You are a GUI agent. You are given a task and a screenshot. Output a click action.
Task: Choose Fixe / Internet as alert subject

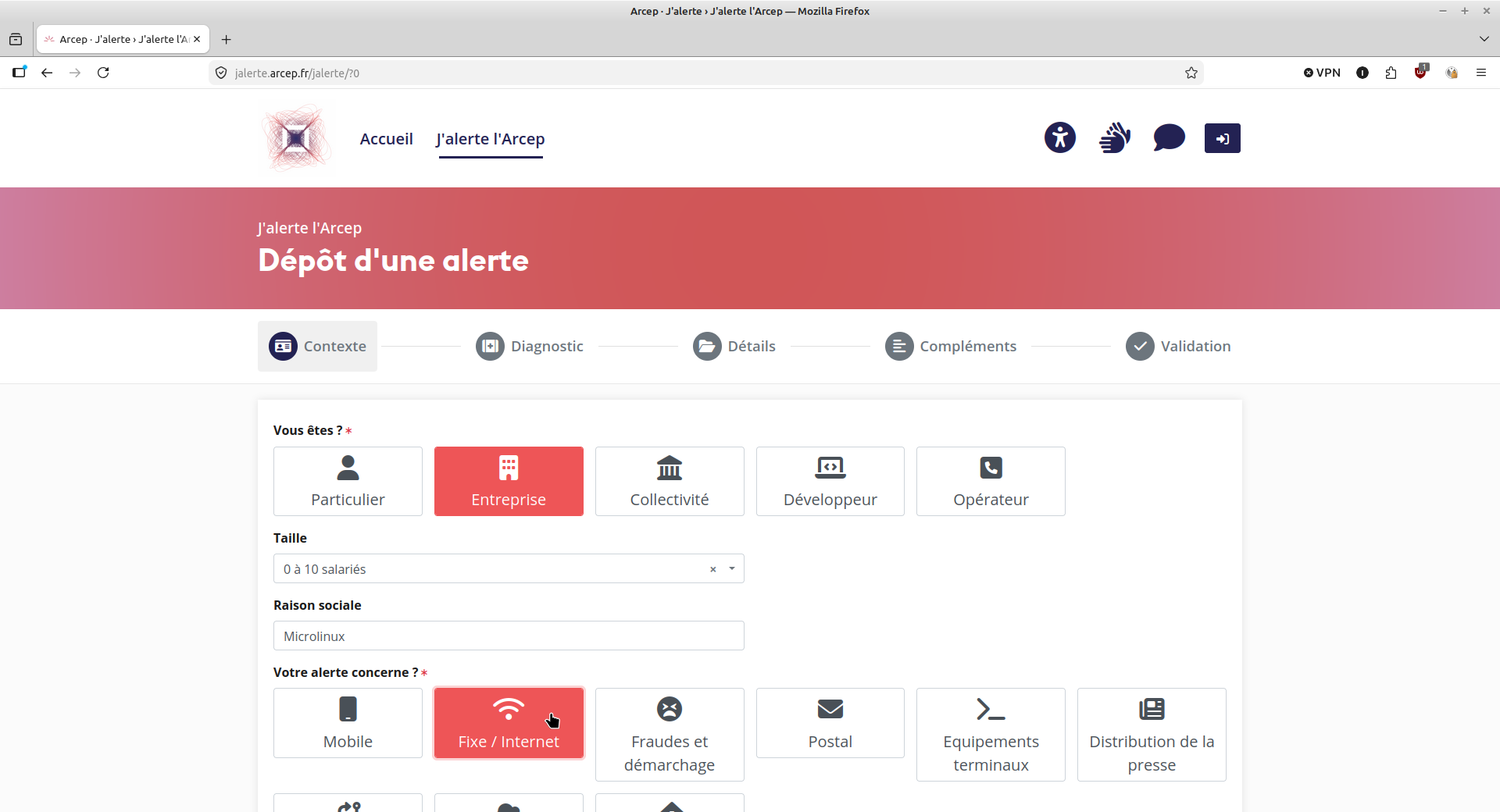click(509, 723)
